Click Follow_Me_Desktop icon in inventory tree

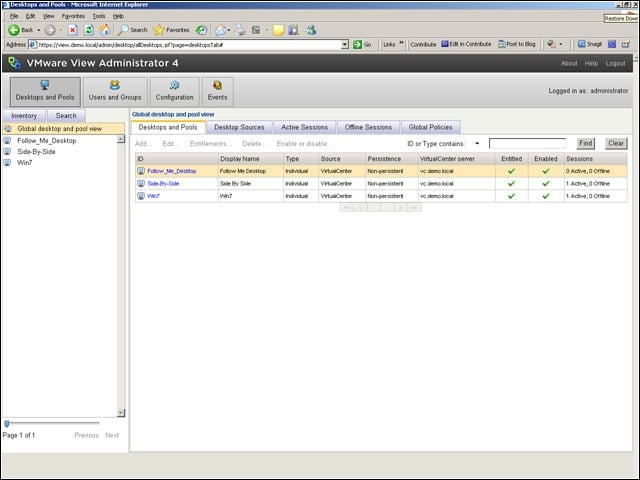tap(7, 140)
